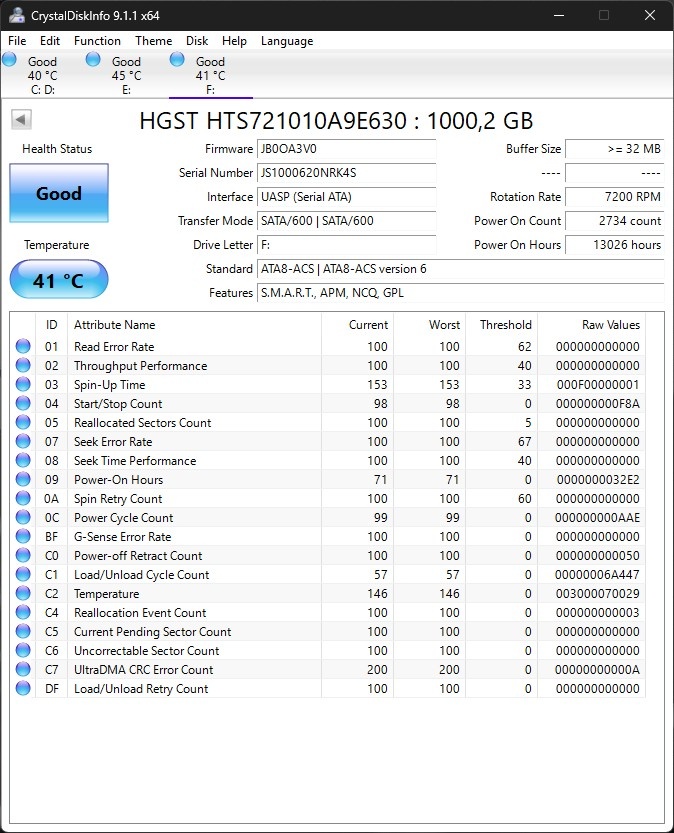
Task: Click the indicator beside UltraDMA CRC Error Count
Action: point(22,669)
